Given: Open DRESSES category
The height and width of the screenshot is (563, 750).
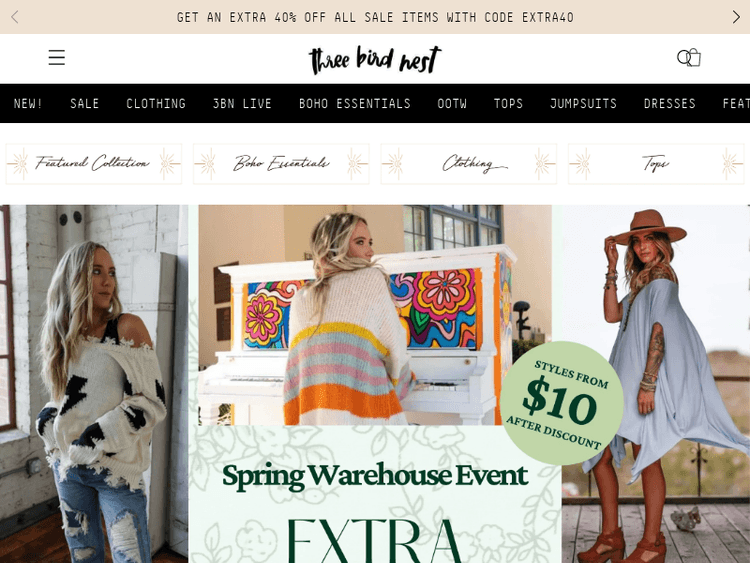Looking at the screenshot, I should [669, 103].
